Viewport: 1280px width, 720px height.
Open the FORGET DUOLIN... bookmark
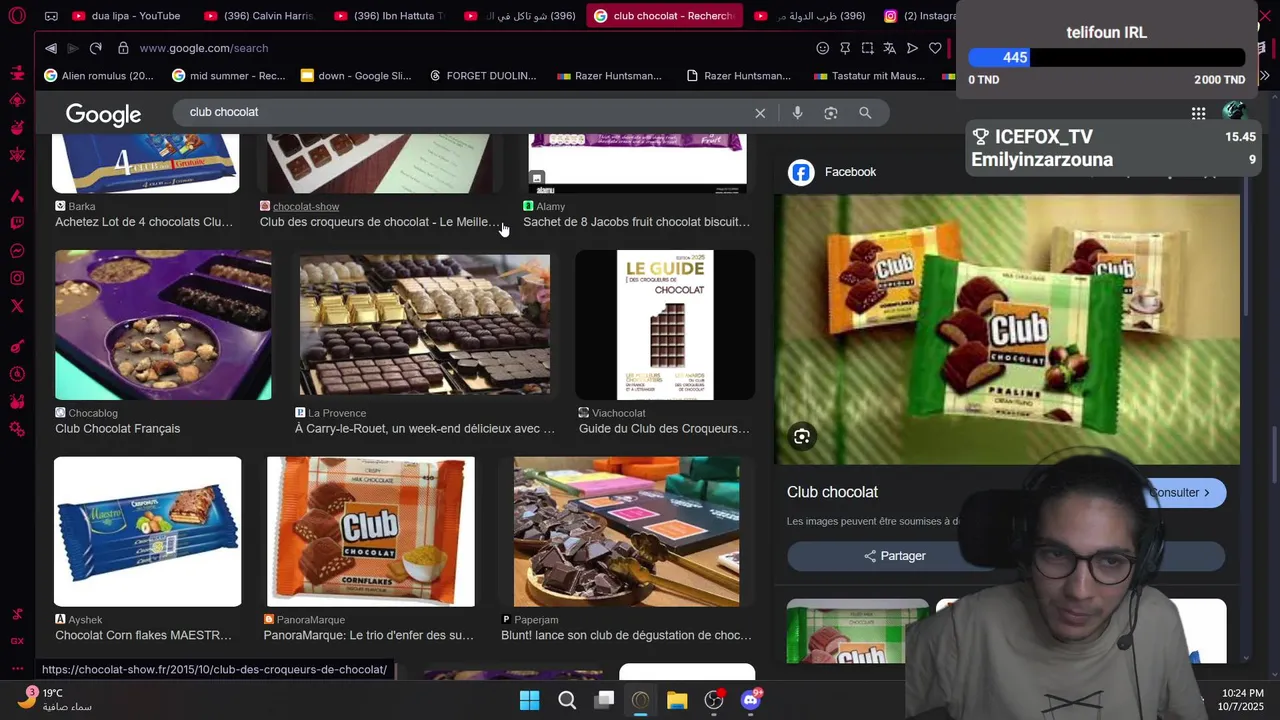483,75
